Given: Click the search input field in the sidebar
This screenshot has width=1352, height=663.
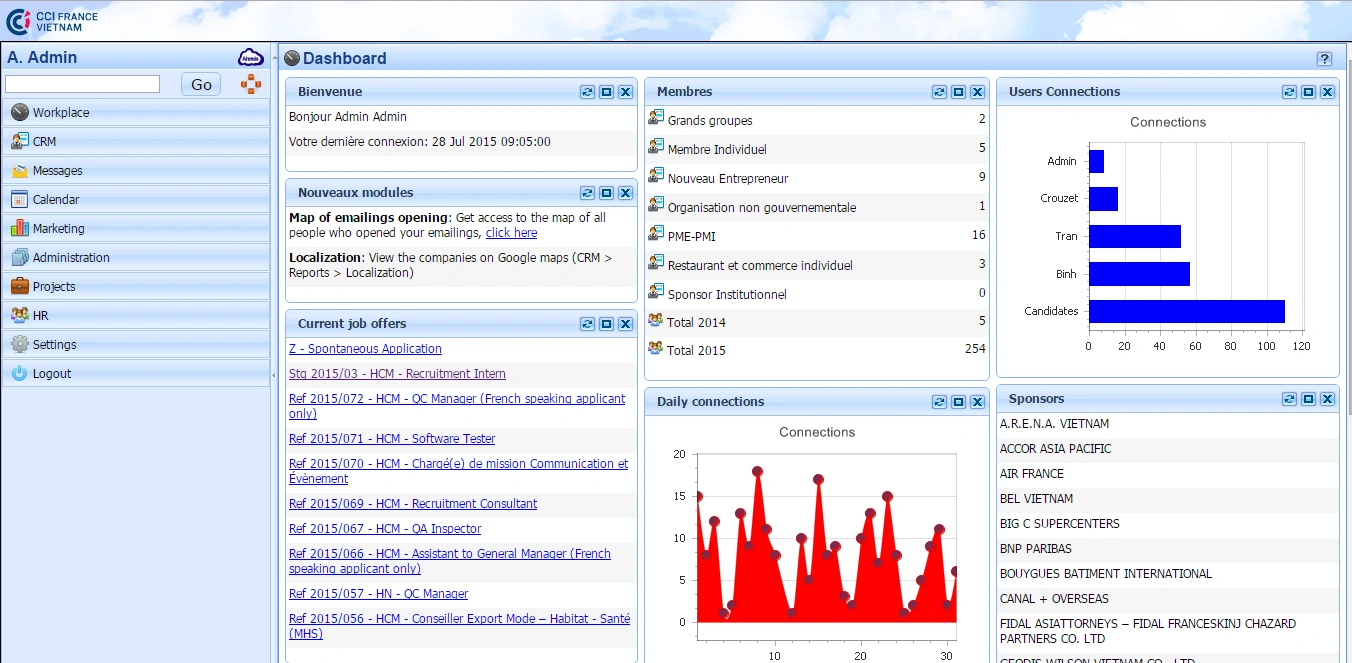Looking at the screenshot, I should pos(83,85).
